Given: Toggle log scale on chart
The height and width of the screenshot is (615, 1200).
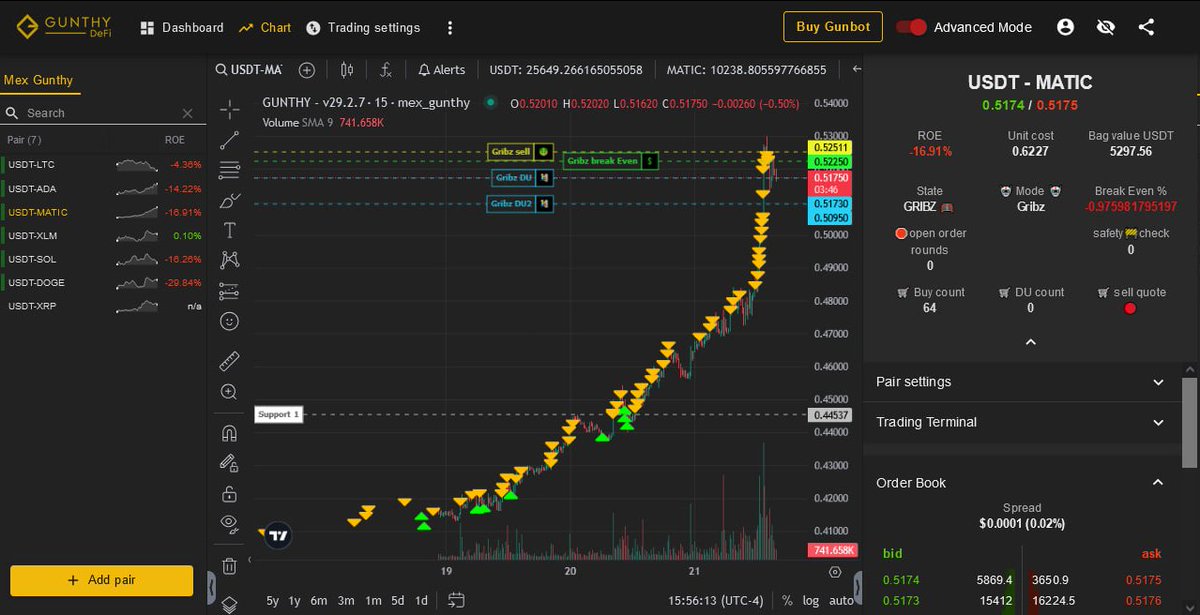Looking at the screenshot, I should tap(811, 601).
